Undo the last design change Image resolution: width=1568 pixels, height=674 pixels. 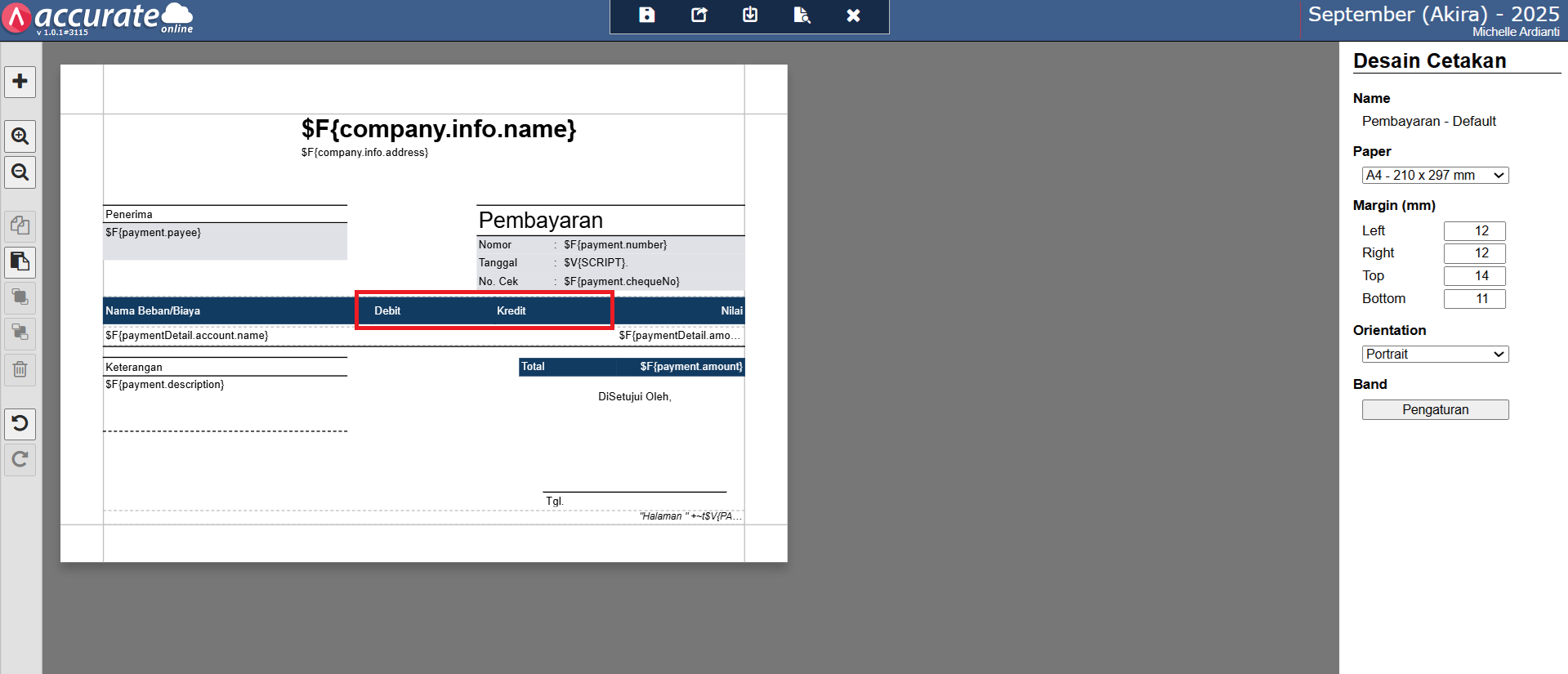coord(20,423)
